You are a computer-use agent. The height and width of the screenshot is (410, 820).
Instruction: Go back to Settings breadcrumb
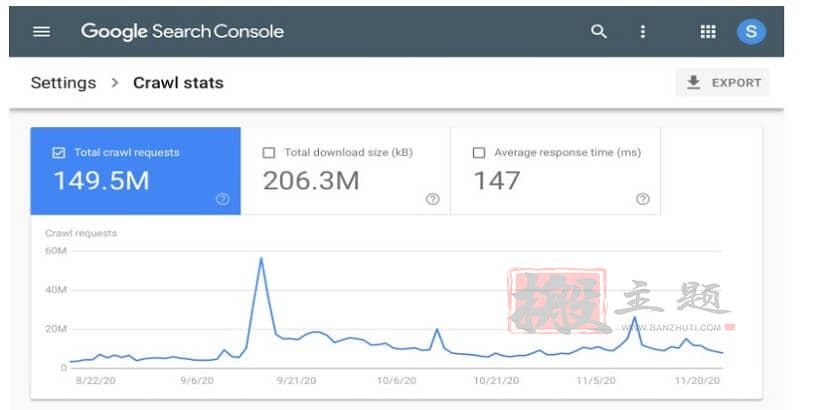click(63, 83)
